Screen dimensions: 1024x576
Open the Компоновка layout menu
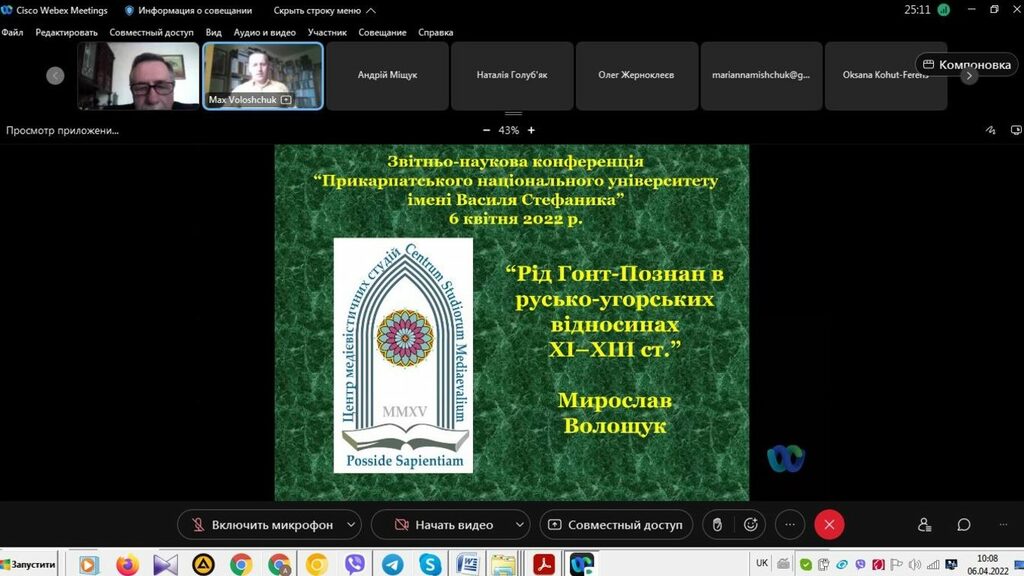(x=967, y=65)
